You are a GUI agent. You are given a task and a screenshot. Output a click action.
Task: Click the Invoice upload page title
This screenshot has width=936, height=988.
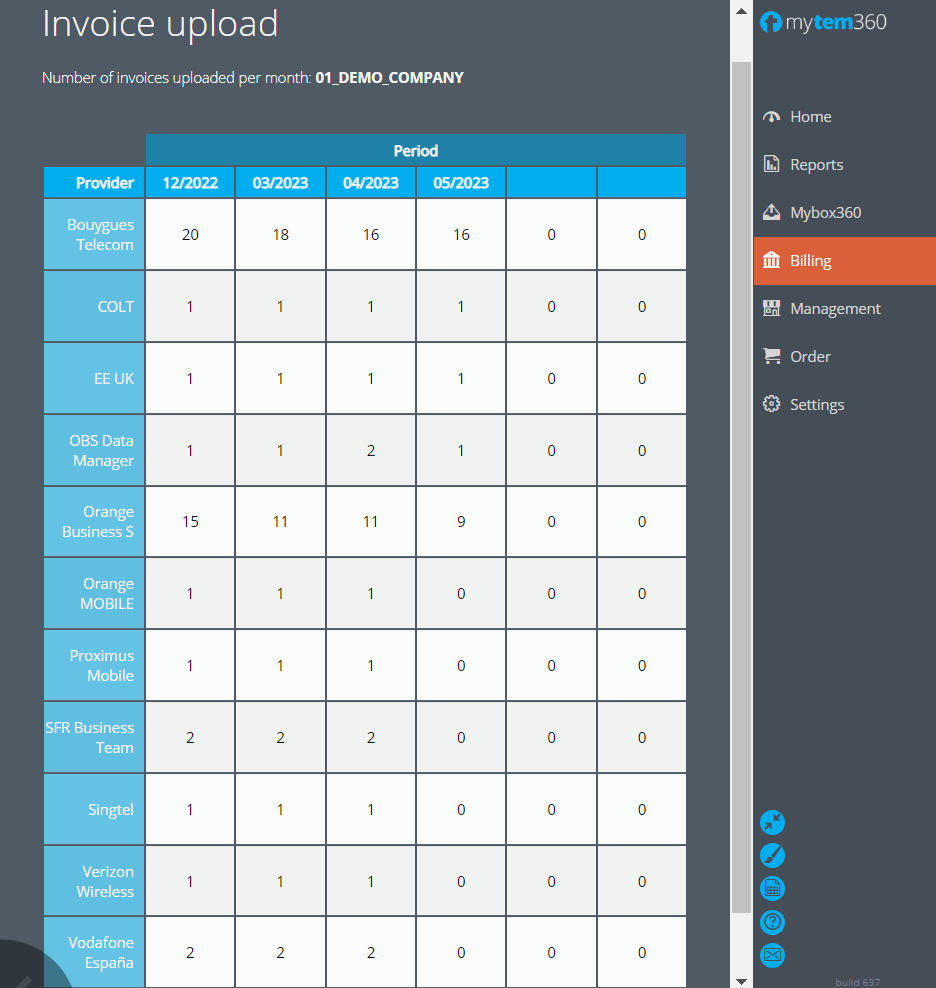click(x=160, y=24)
